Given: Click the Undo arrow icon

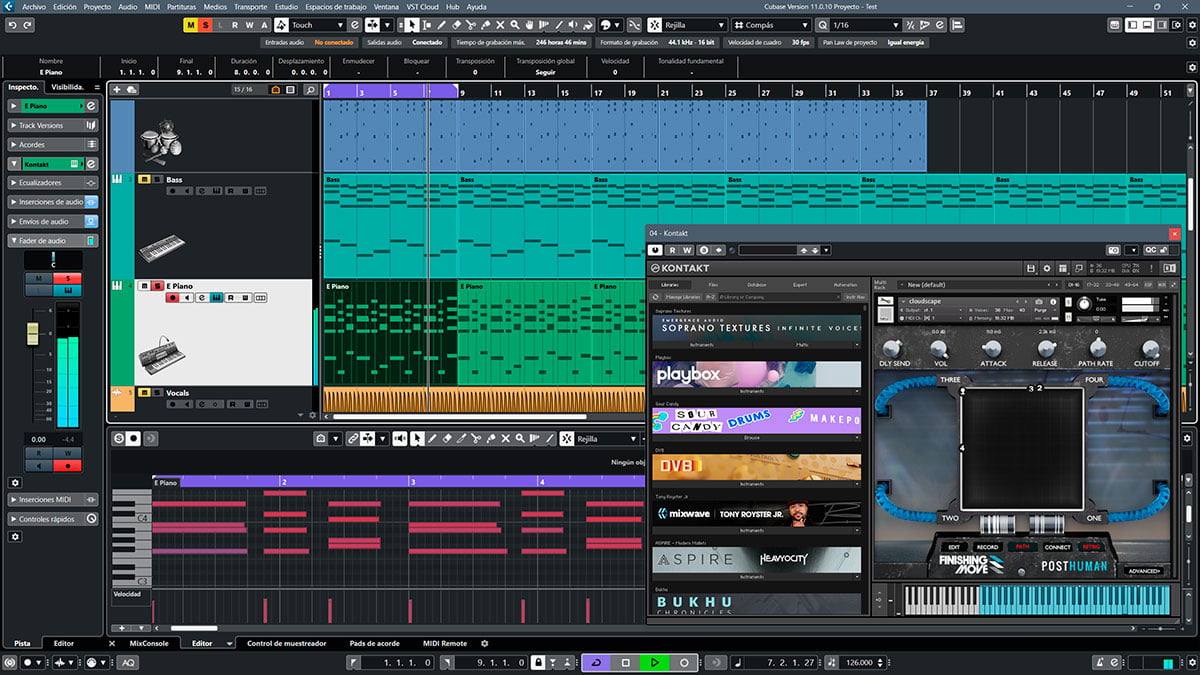Looking at the screenshot, I should tap(14, 25).
